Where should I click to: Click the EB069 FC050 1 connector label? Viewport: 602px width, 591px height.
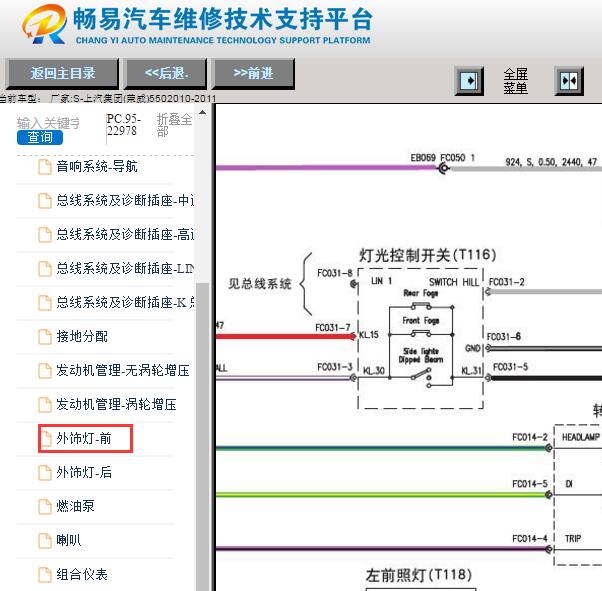443,158
